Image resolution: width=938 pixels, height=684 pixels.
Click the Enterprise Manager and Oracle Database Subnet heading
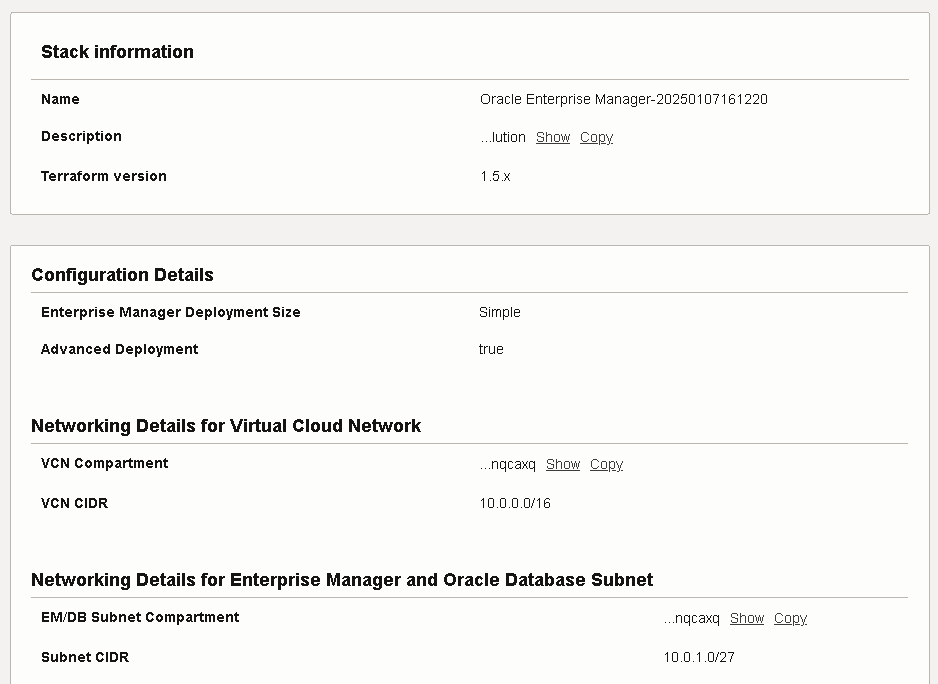pyautogui.click(x=342, y=580)
